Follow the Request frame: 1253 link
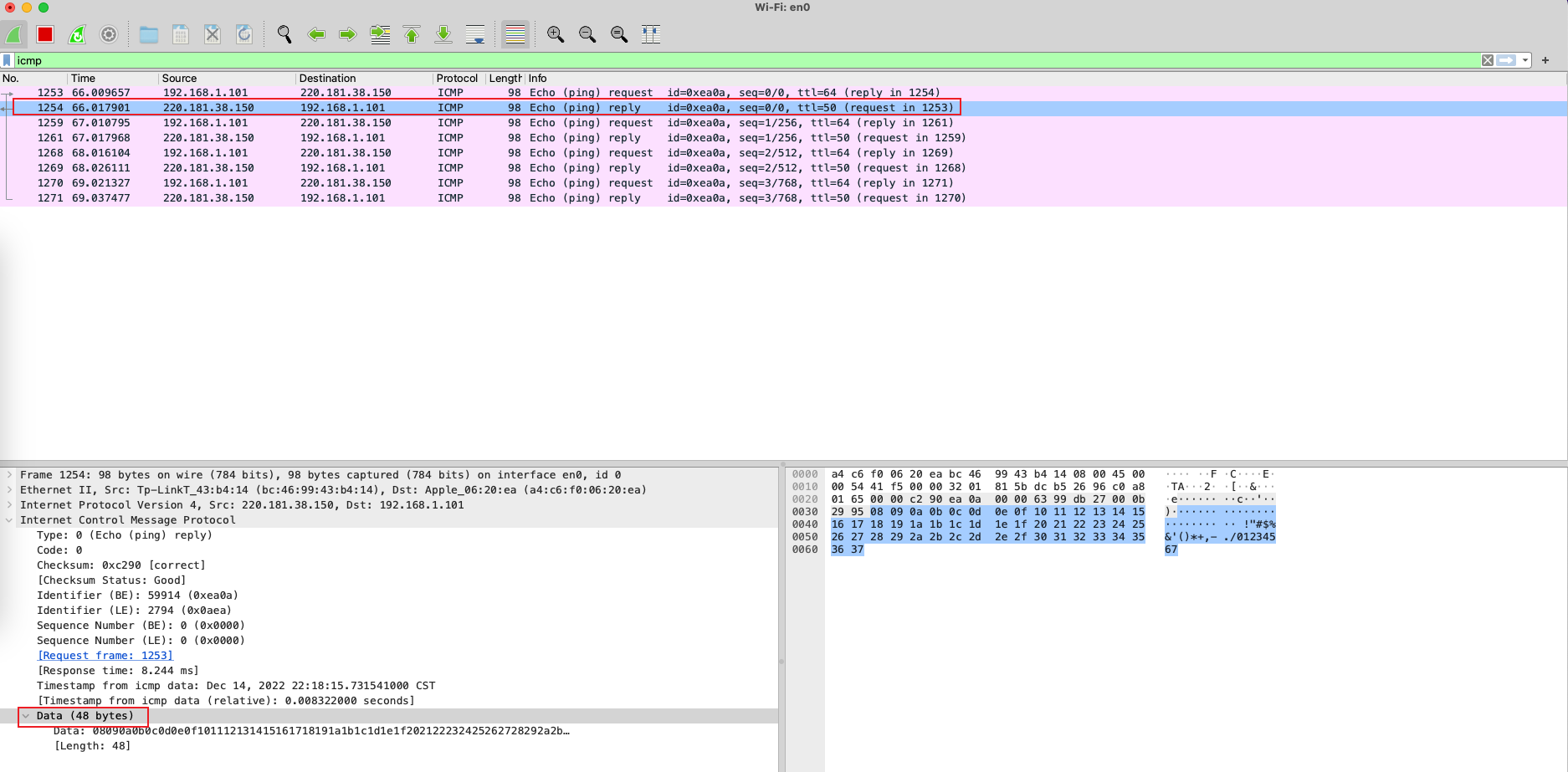Screen dimensions: 1568x772 click(x=105, y=656)
